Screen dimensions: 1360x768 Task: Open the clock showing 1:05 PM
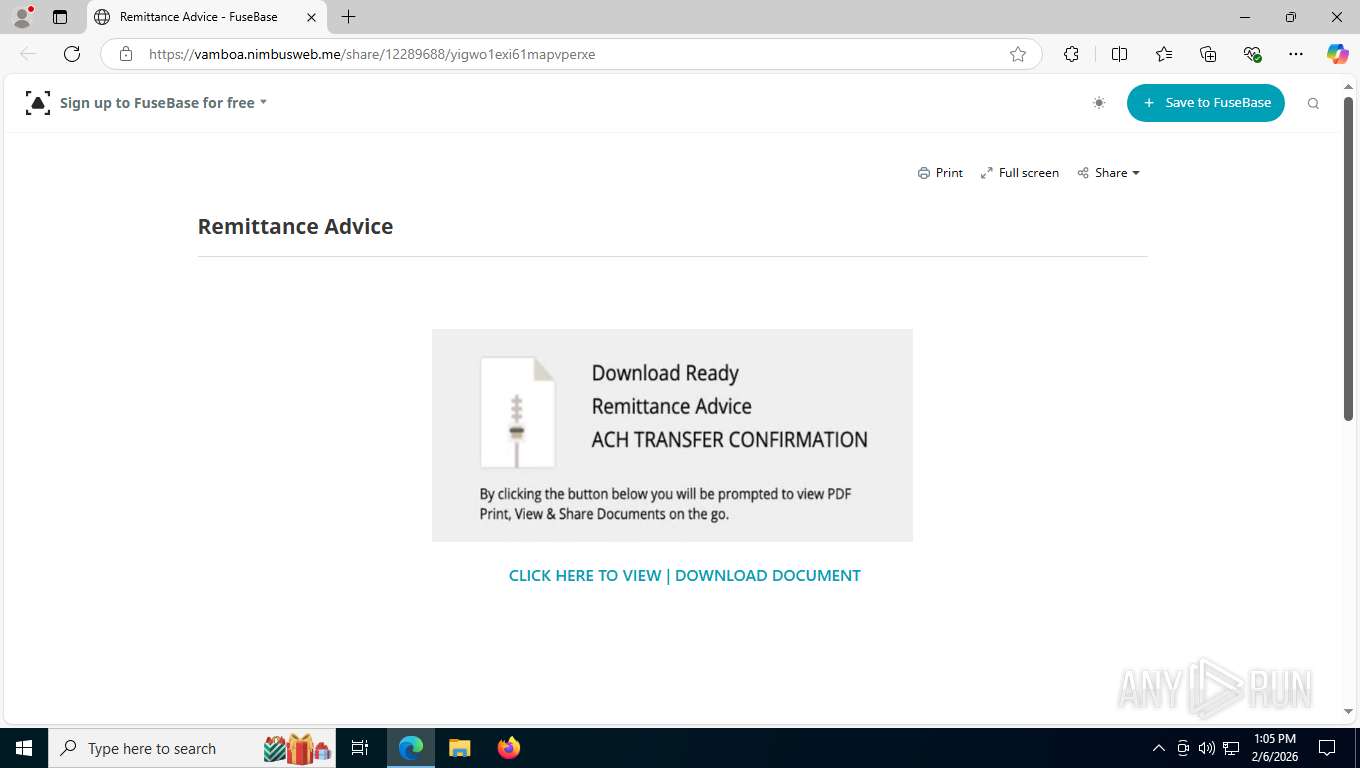point(1274,748)
